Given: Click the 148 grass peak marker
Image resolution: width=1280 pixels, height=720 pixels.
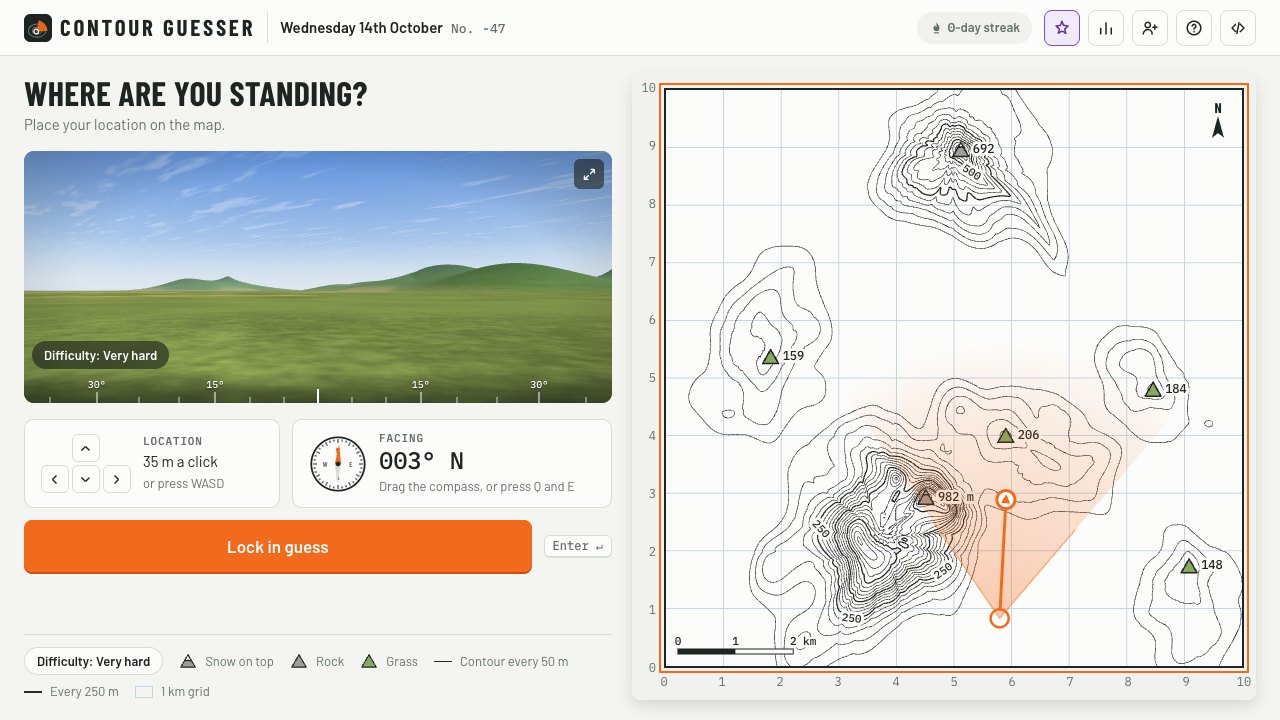Looking at the screenshot, I should pos(1189,565).
